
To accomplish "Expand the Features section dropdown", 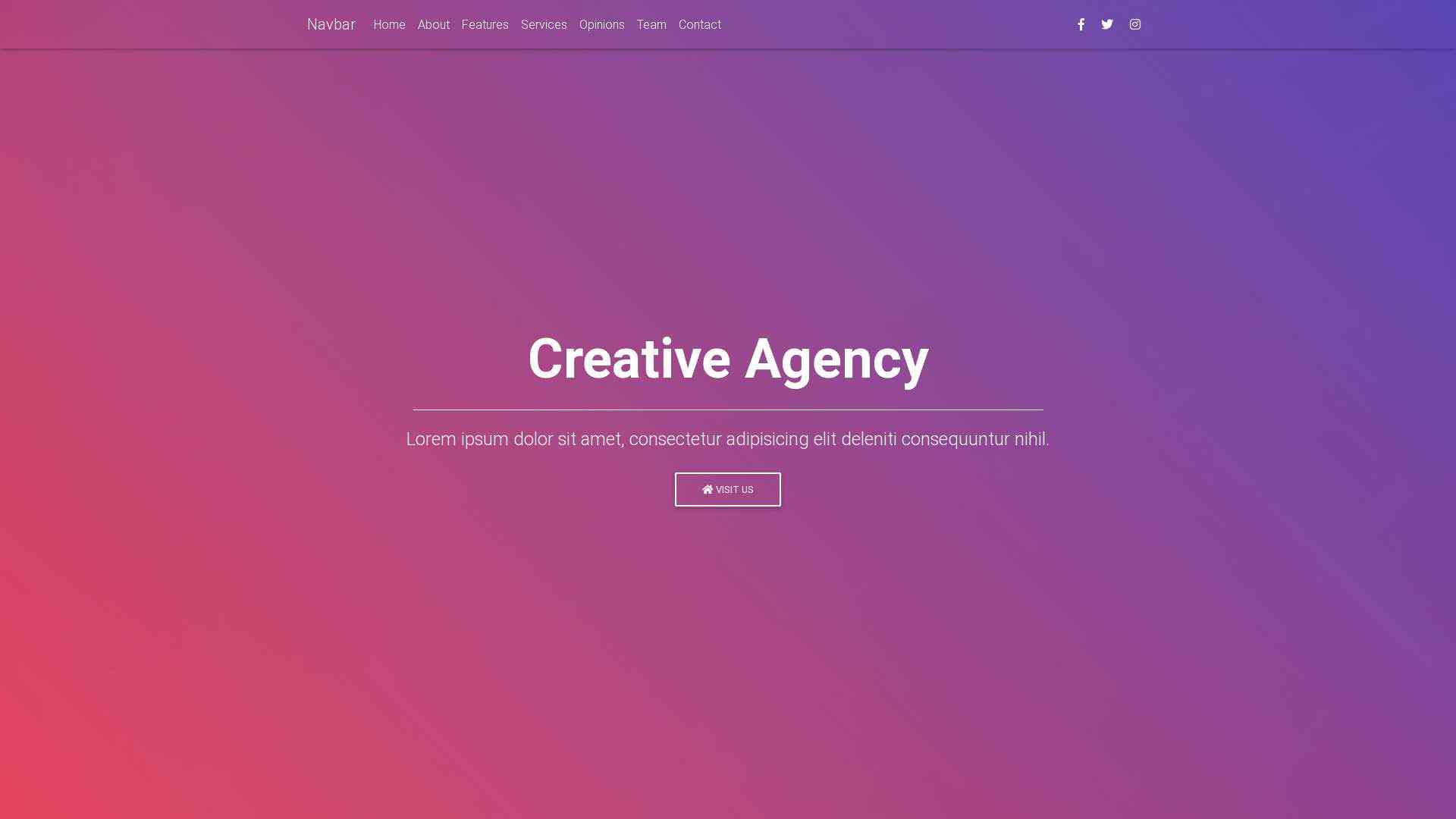I will pyautogui.click(x=485, y=24).
